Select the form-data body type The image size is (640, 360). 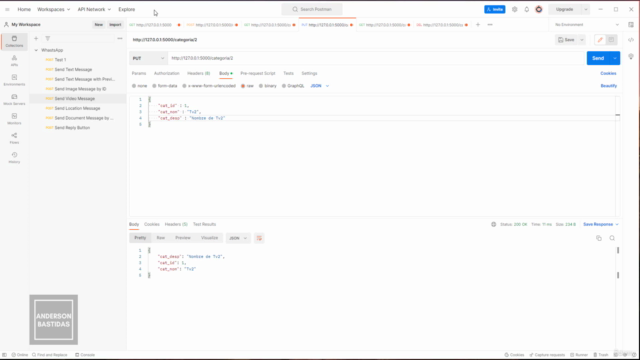[x=165, y=86]
